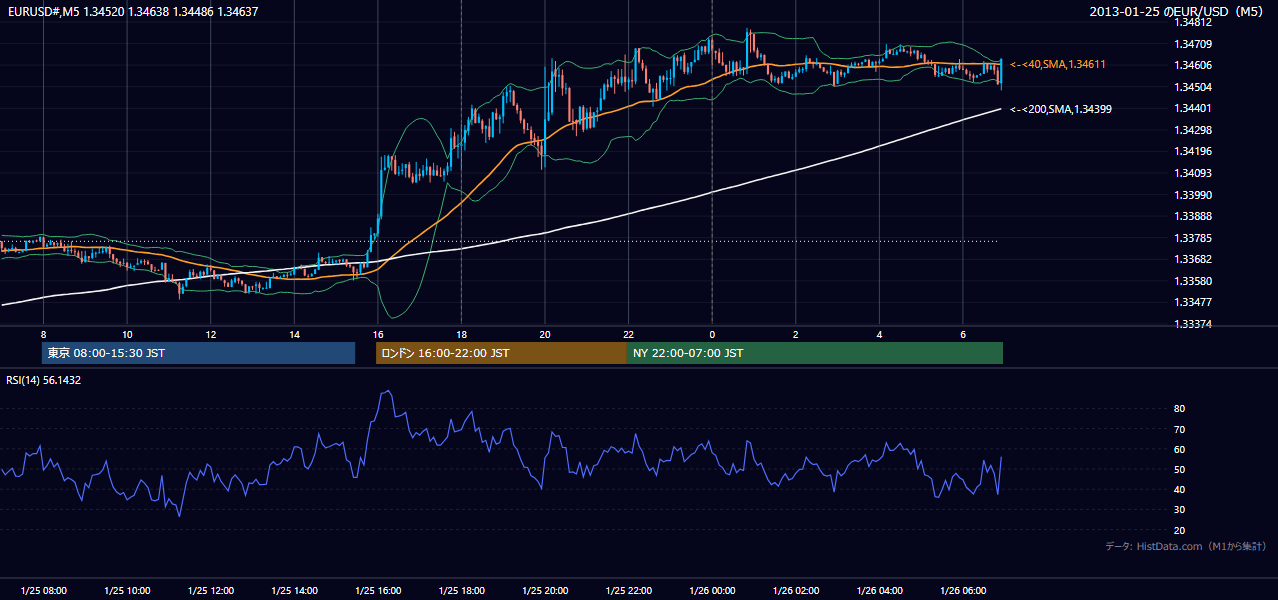Click price axis value 1.34196

(1194, 152)
